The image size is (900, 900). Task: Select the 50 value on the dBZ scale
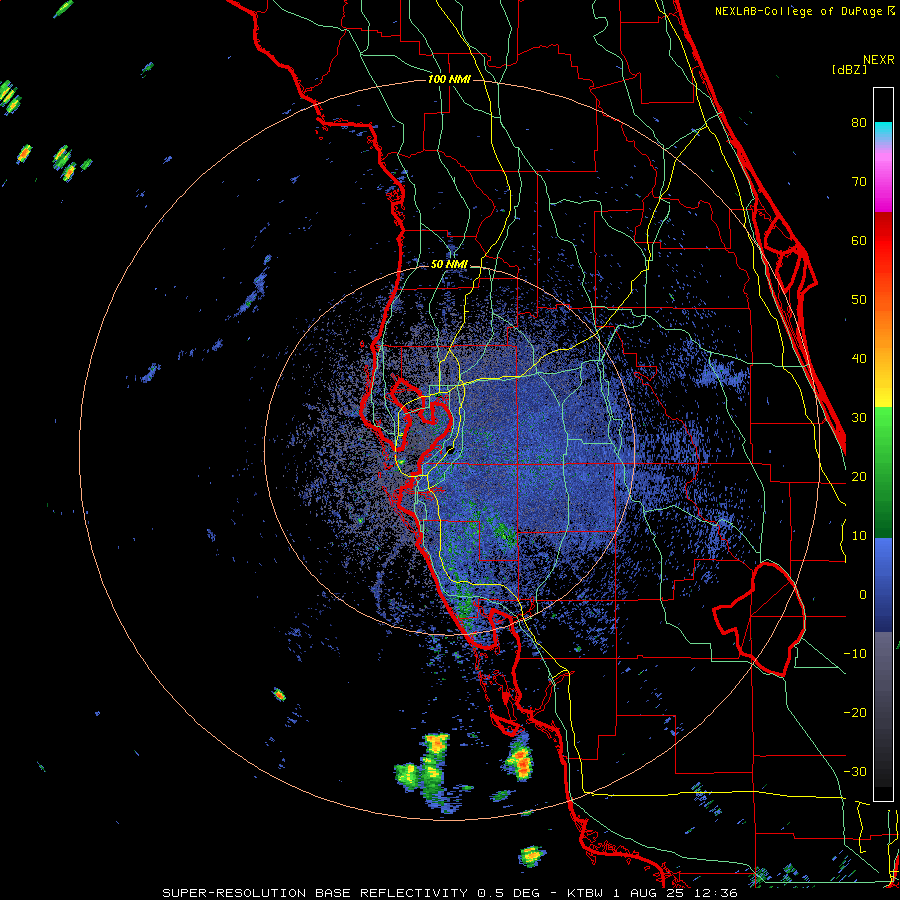[x=859, y=300]
